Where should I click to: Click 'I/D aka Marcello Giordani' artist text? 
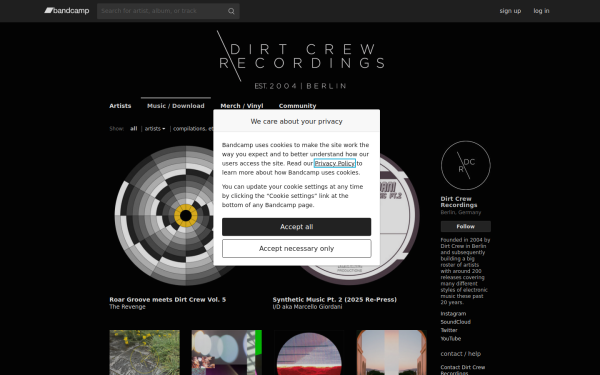(x=307, y=307)
